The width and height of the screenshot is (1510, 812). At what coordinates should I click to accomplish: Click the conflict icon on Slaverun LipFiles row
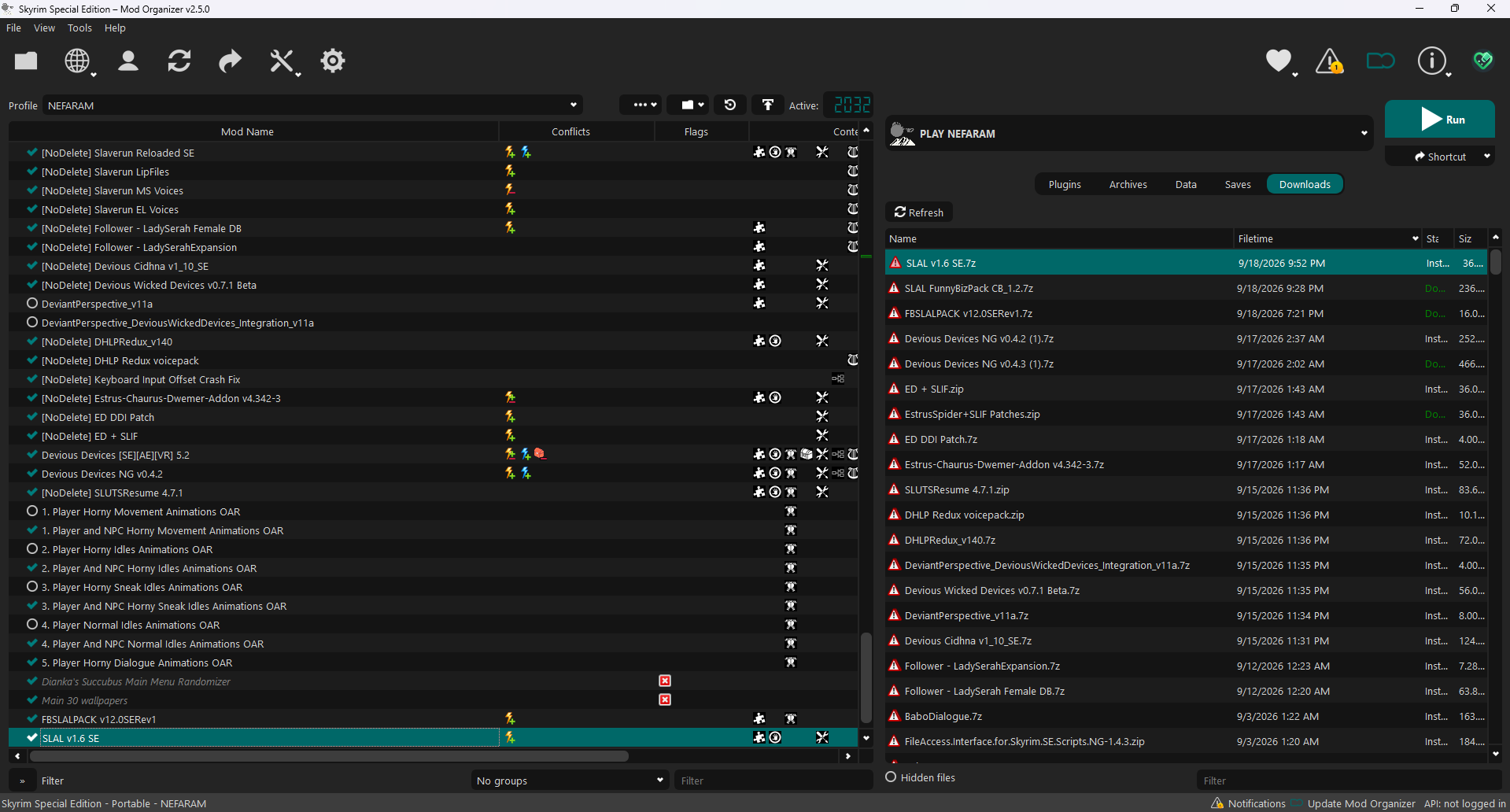click(511, 172)
